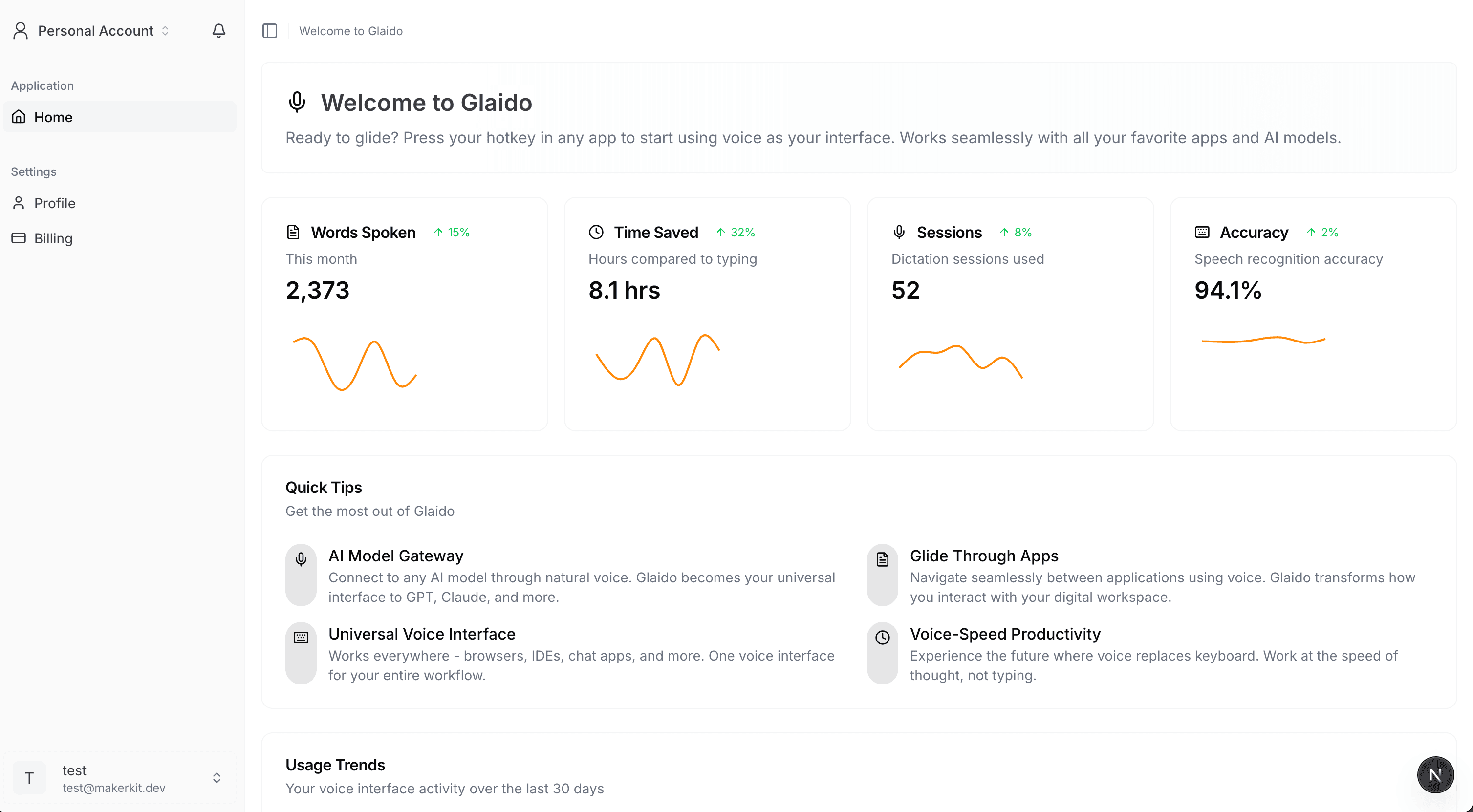Open the notifications bell
This screenshot has width=1473, height=812.
click(218, 31)
